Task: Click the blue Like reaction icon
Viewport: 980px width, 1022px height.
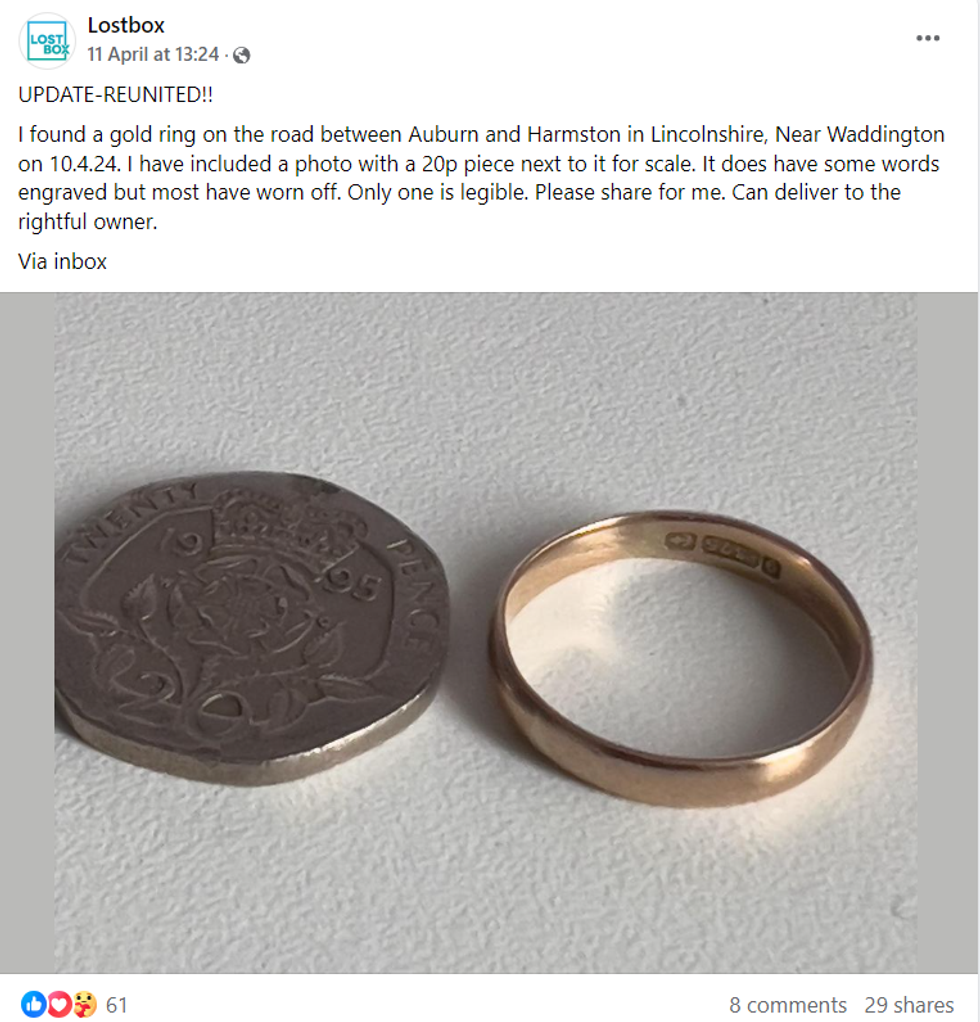Action: 33,1004
